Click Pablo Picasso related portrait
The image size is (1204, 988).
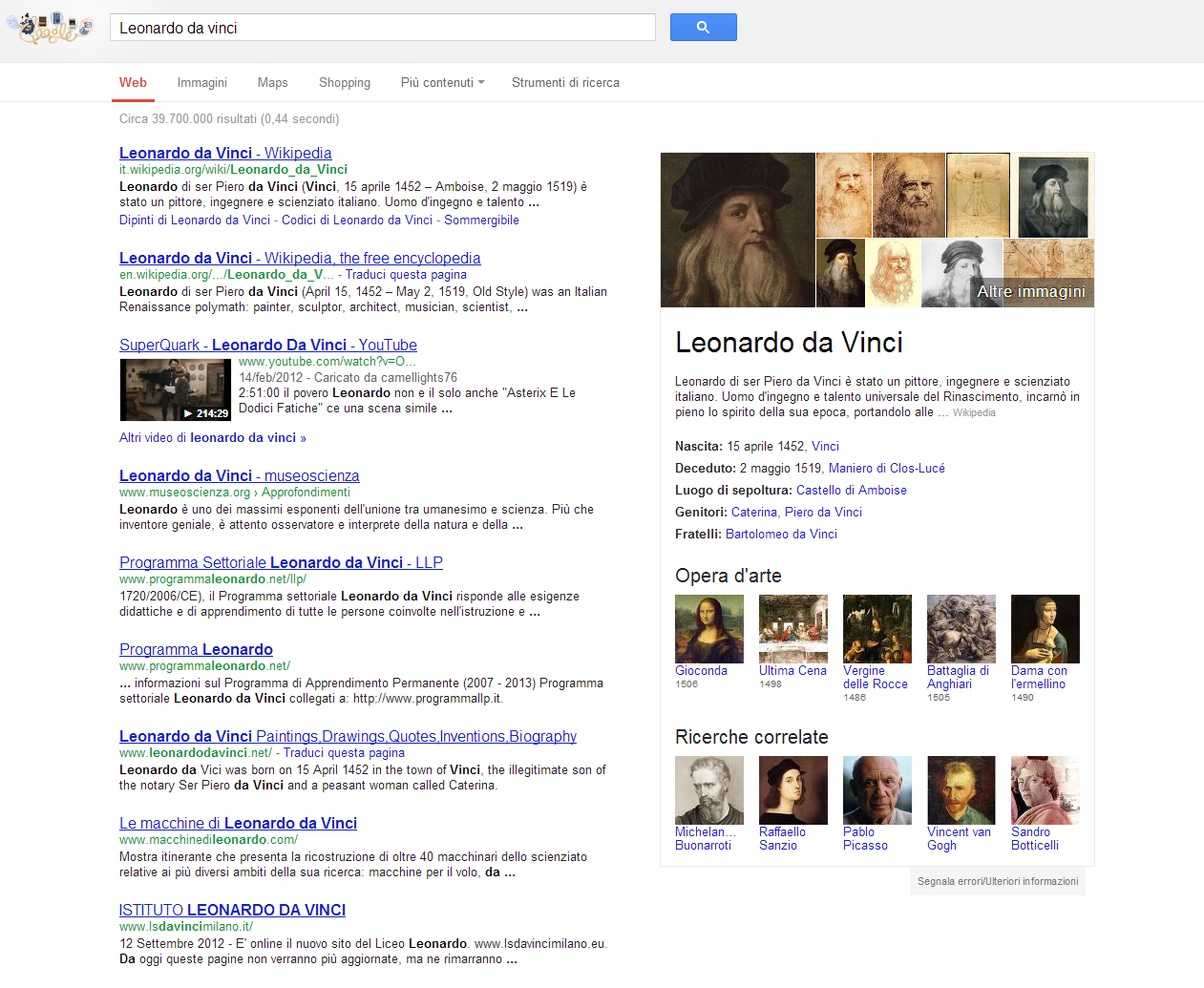[877, 790]
